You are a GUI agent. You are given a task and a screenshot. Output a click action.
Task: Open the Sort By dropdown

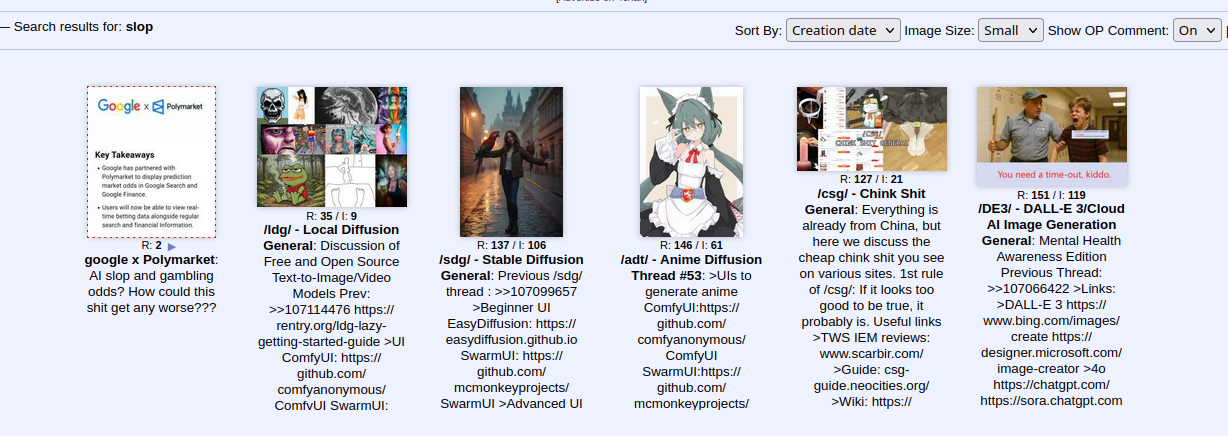(843, 30)
